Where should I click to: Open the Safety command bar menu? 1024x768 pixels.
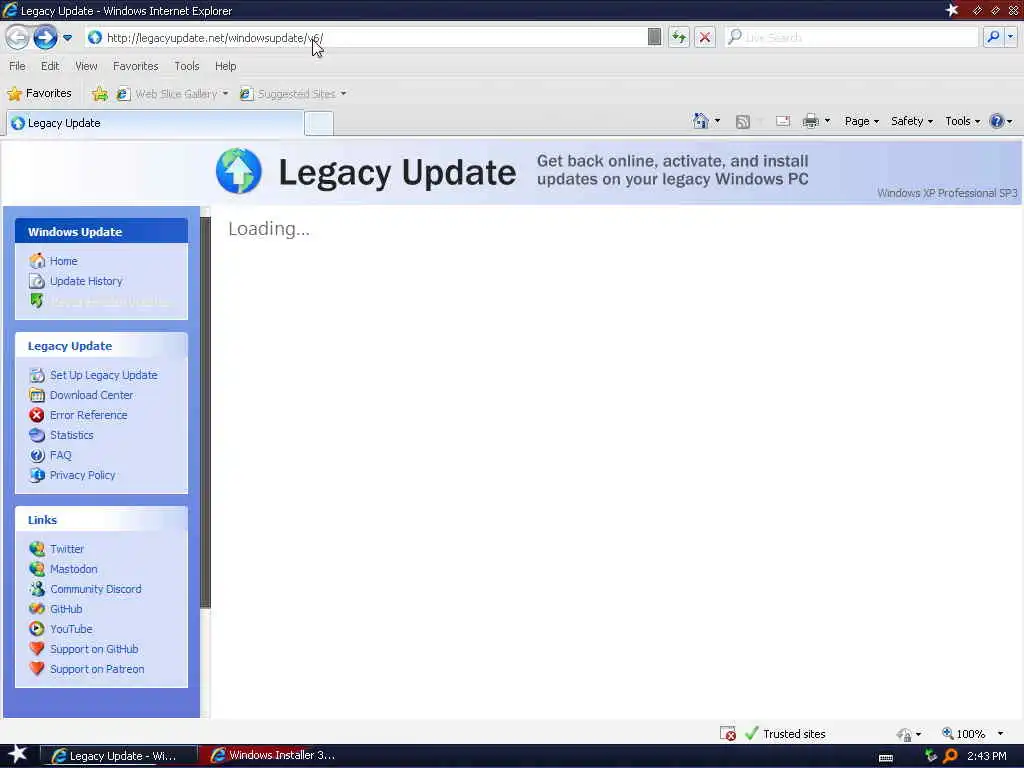[x=912, y=121]
